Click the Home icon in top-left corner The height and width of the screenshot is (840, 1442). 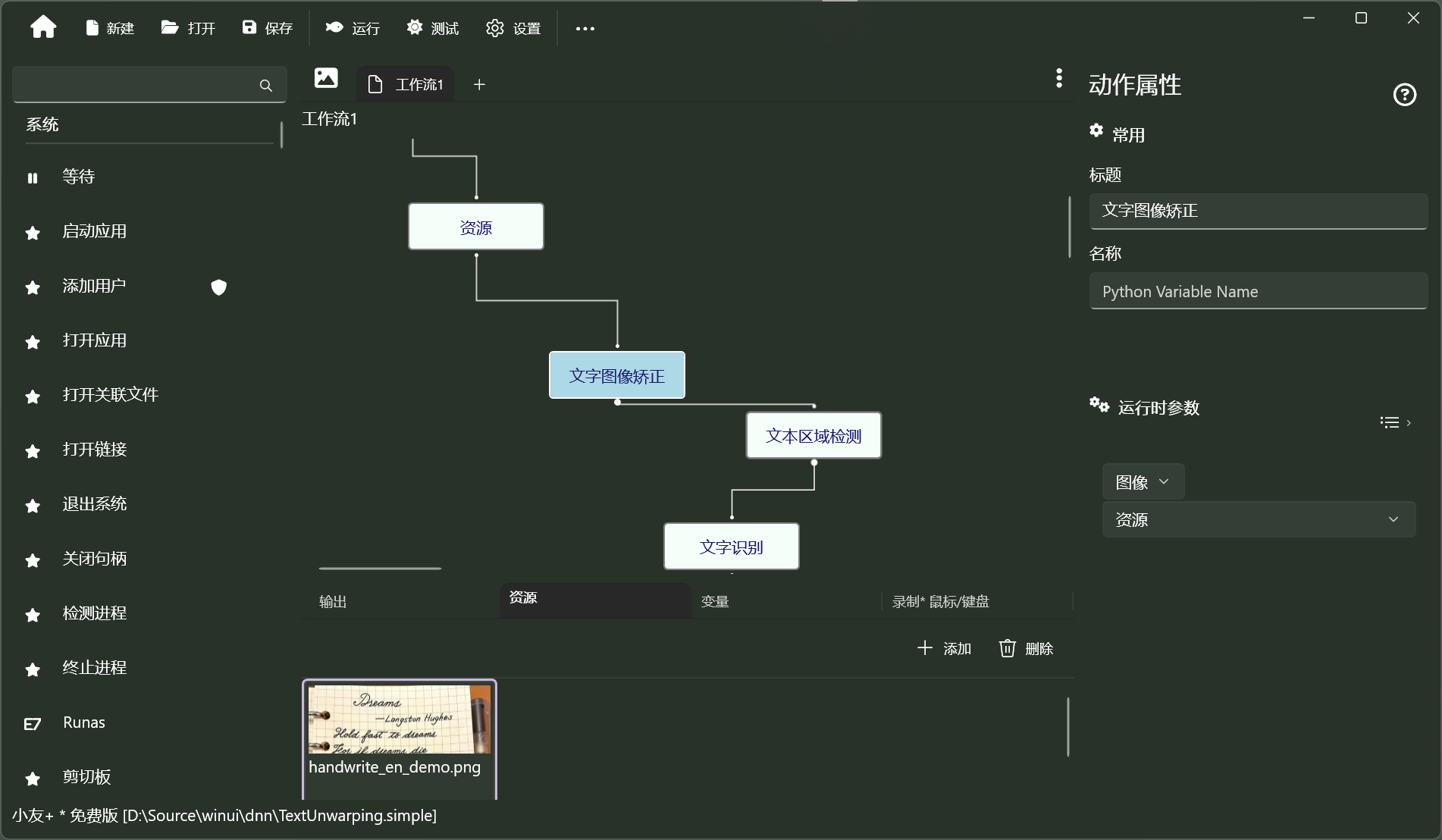coord(43,27)
